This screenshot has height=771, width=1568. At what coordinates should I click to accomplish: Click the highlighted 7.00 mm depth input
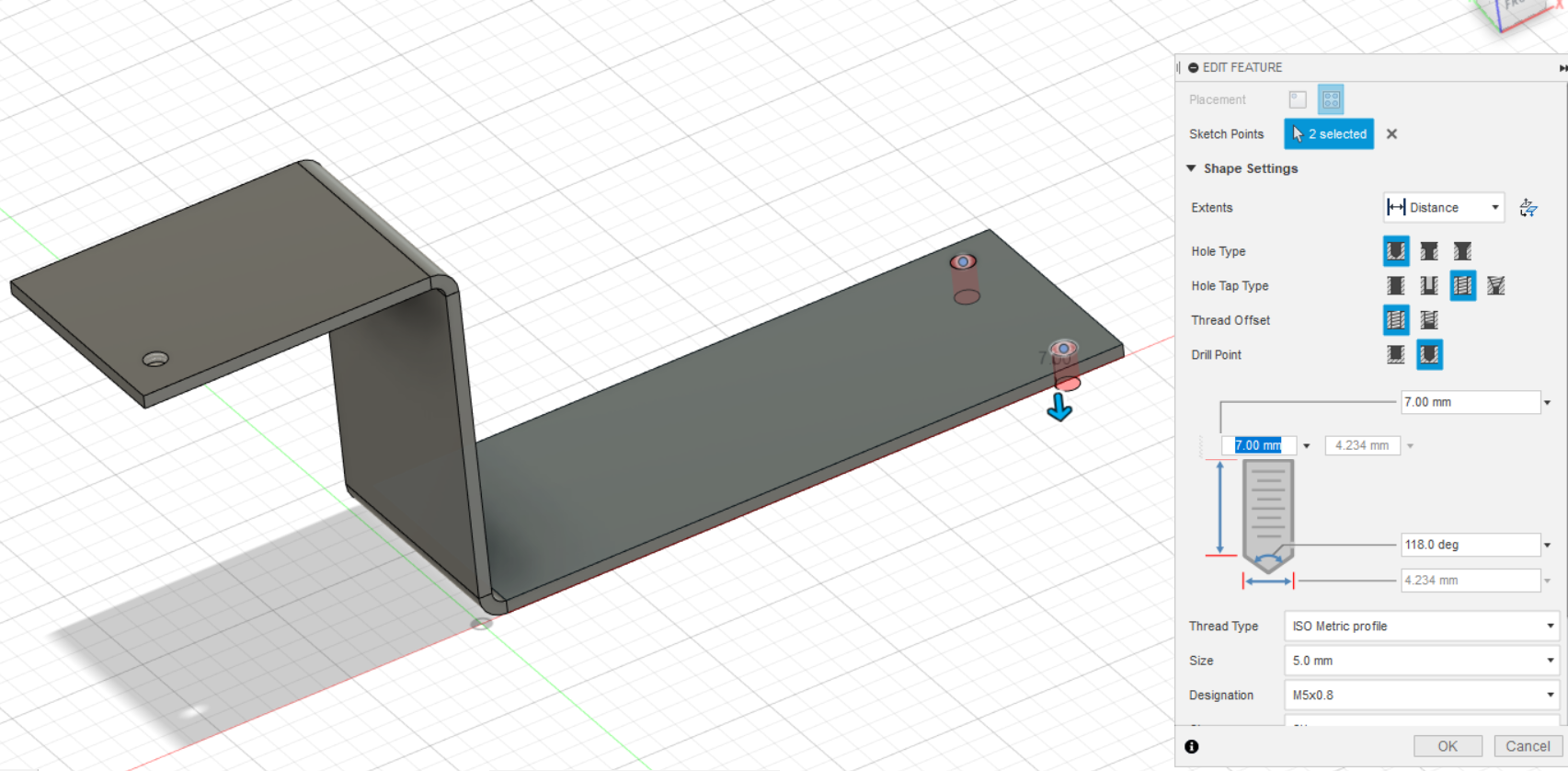tap(1259, 446)
